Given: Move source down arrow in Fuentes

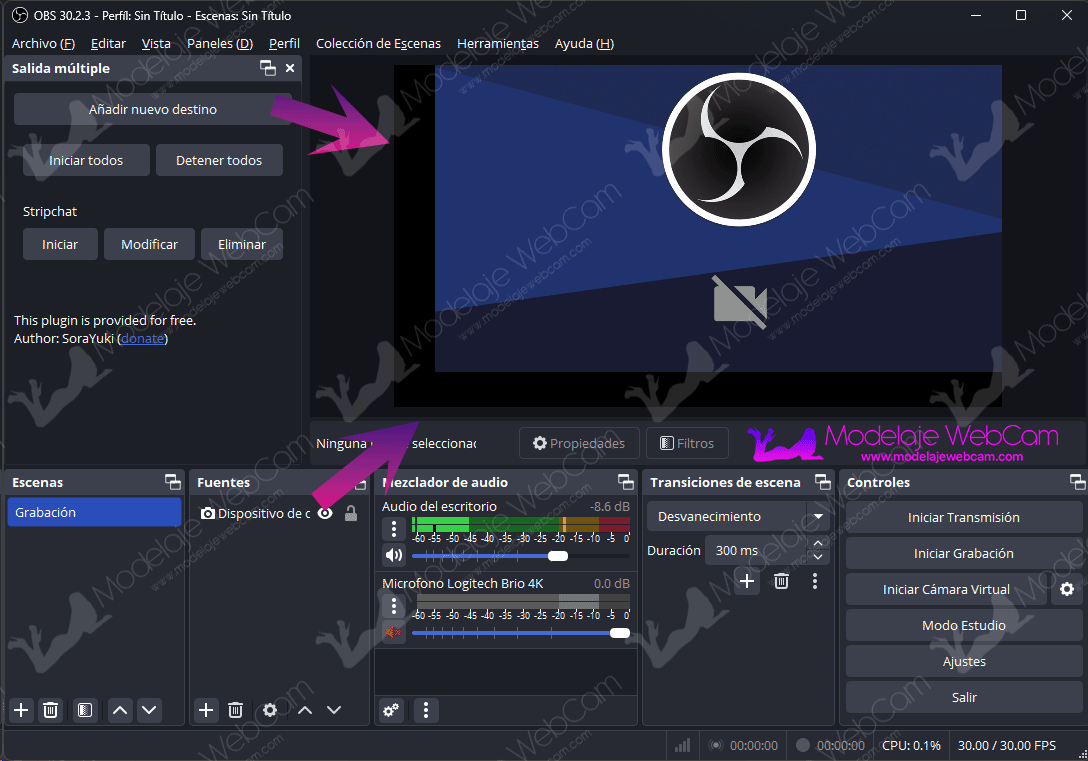Looking at the screenshot, I should pyautogui.click(x=334, y=710).
